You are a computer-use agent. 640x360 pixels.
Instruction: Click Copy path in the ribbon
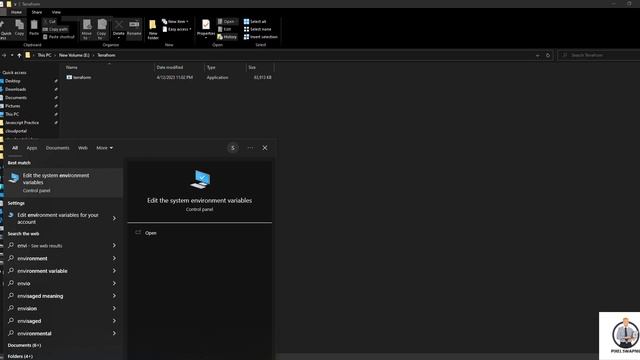(56, 29)
